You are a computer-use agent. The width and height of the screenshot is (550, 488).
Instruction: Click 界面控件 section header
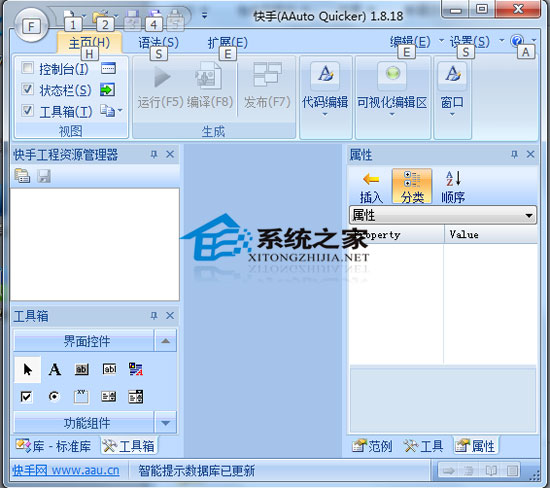point(83,341)
